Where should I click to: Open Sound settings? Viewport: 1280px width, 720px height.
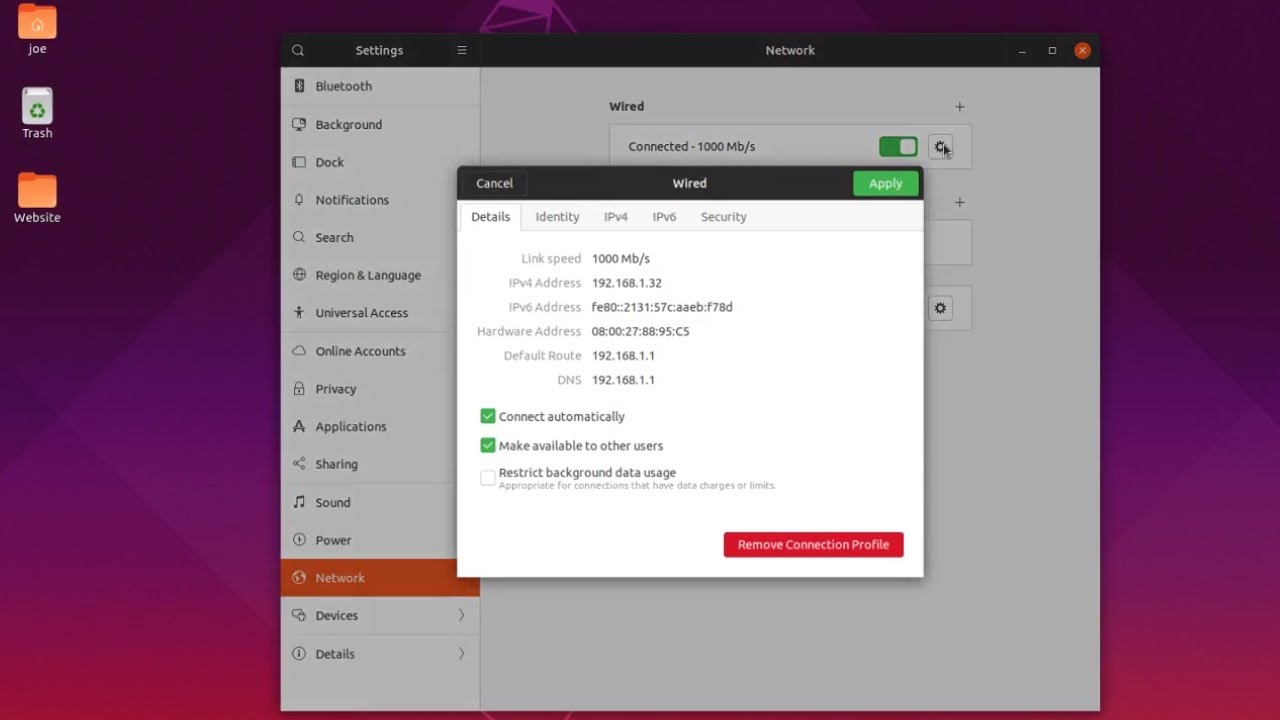click(380, 502)
